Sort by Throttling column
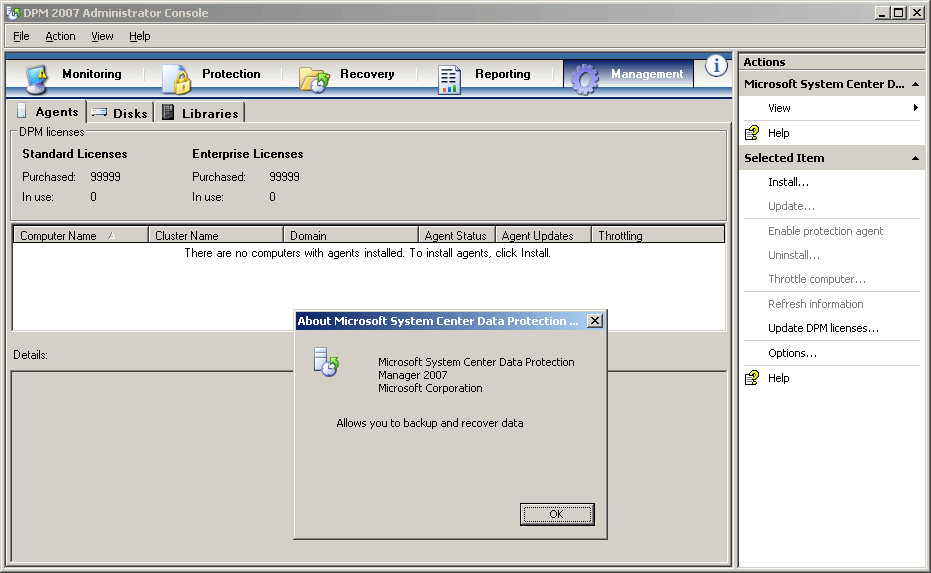931x573 pixels. point(658,235)
